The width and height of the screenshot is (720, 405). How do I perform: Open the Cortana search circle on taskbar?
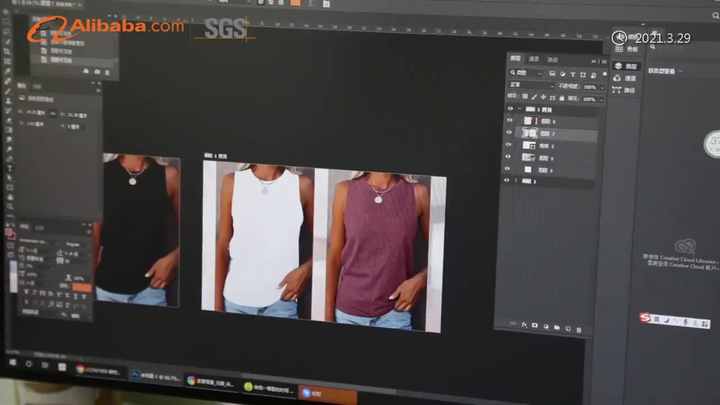click(28, 364)
